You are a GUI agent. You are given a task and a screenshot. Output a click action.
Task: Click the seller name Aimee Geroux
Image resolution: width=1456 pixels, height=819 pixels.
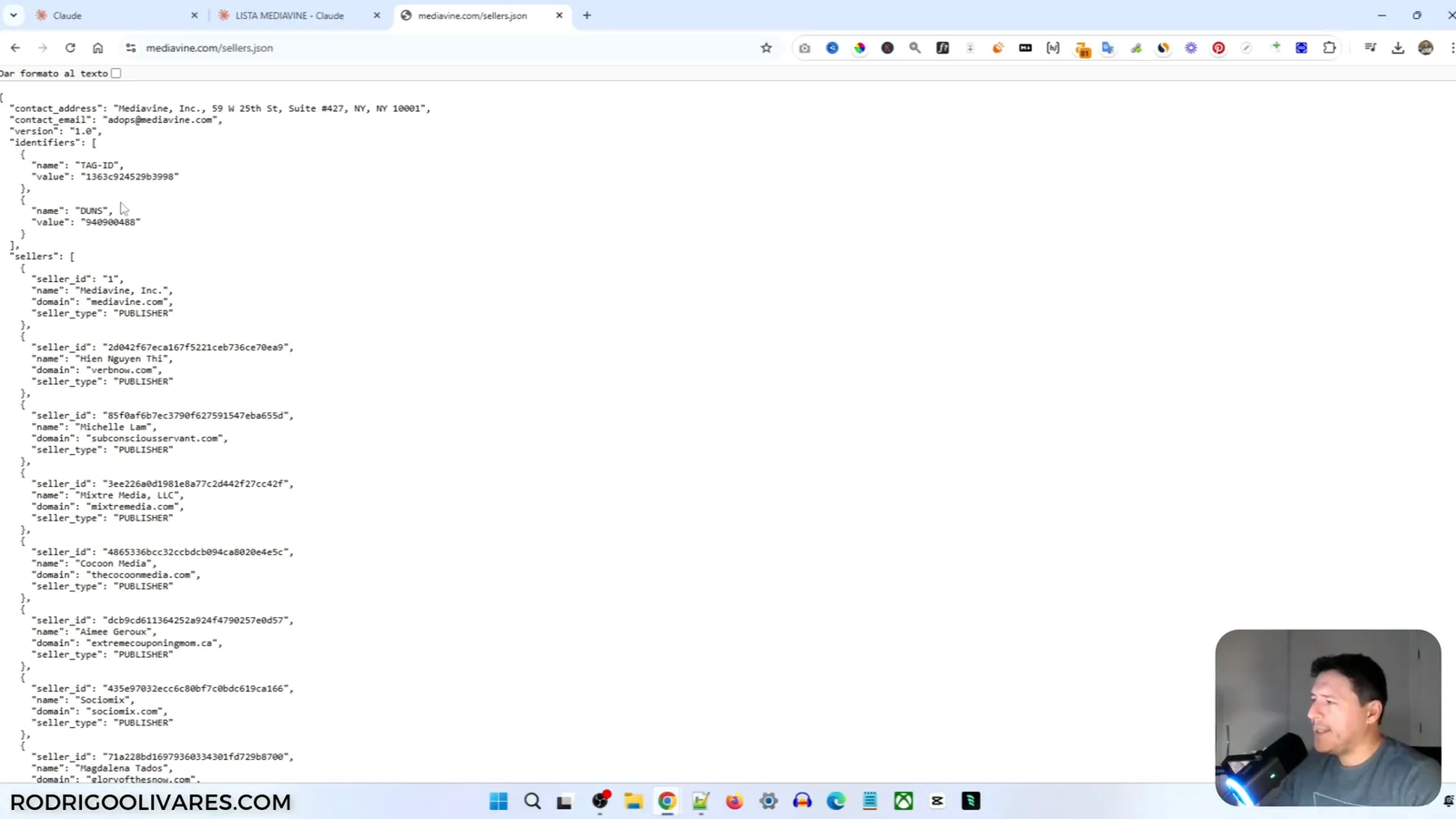115,632
